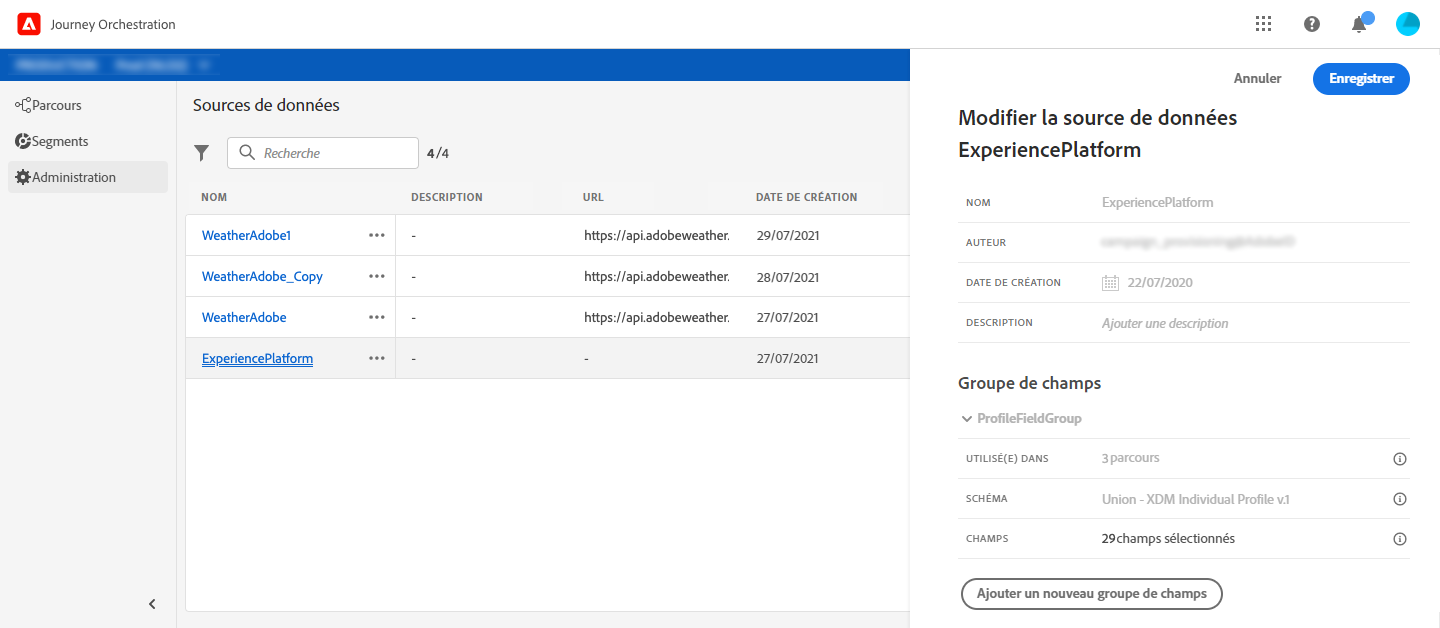Screen dimensions: 1440x628
Task: Click 29 champs sélectionnés value
Action: click(1168, 538)
